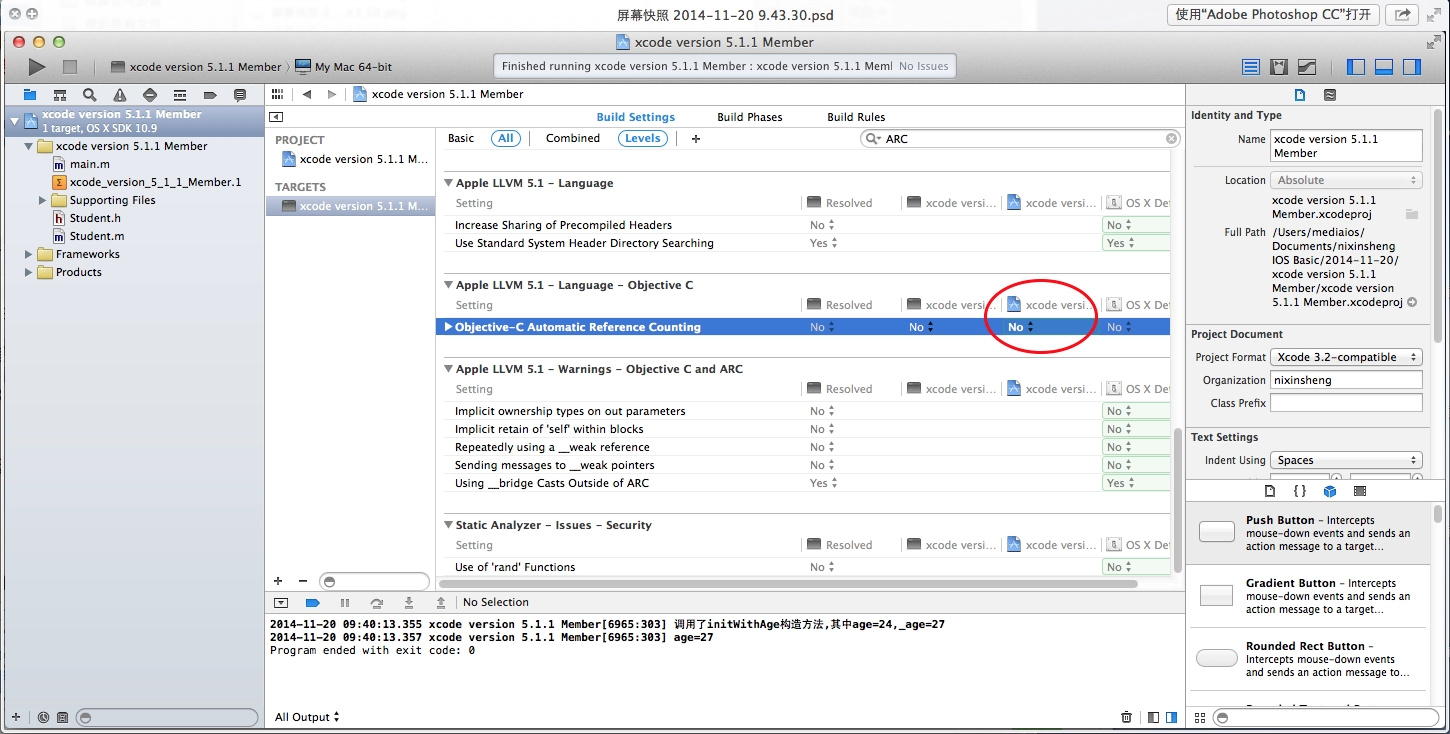The width and height of the screenshot is (1450, 734).
Task: Open the Build Rules tab
Action: click(x=856, y=117)
